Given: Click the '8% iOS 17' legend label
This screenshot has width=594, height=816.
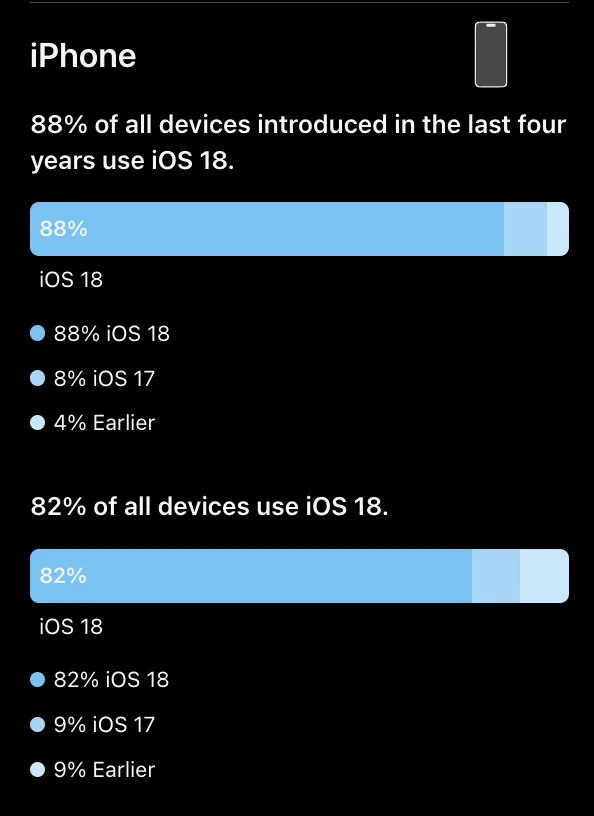Looking at the screenshot, I should (x=104, y=378).
